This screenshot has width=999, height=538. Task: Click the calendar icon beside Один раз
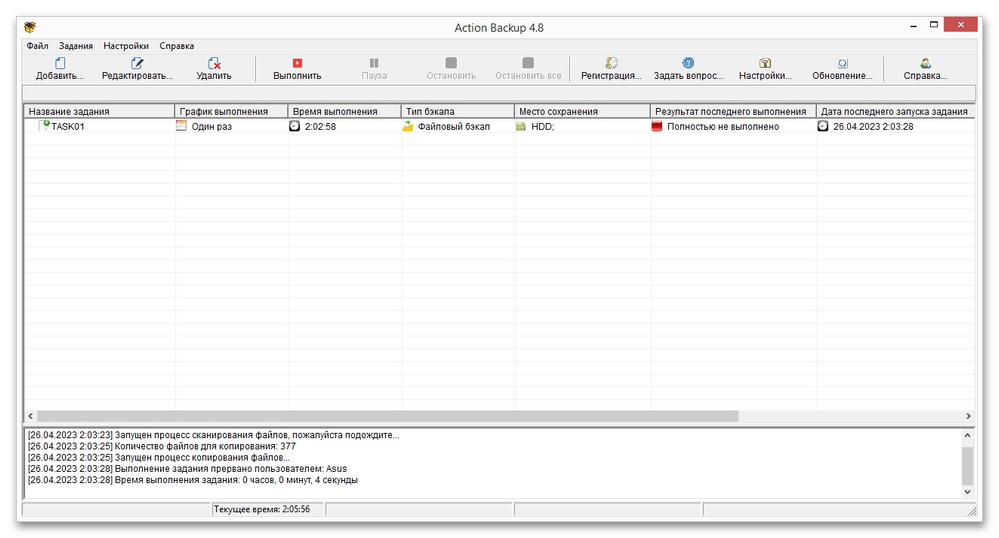[x=182, y=126]
